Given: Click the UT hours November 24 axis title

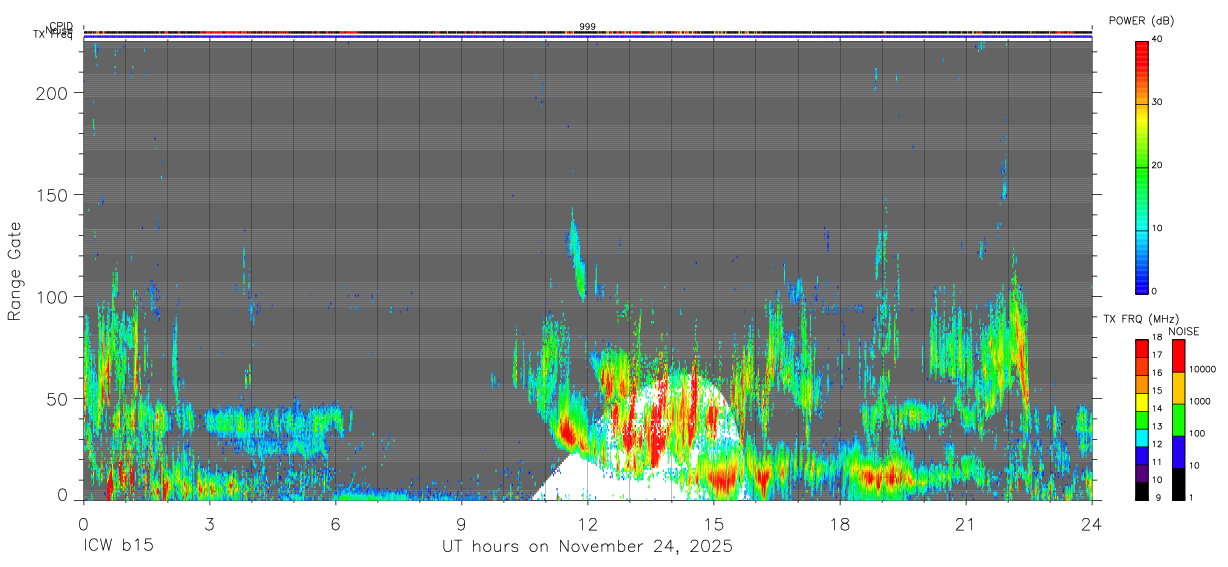Looking at the screenshot, I should (587, 547).
